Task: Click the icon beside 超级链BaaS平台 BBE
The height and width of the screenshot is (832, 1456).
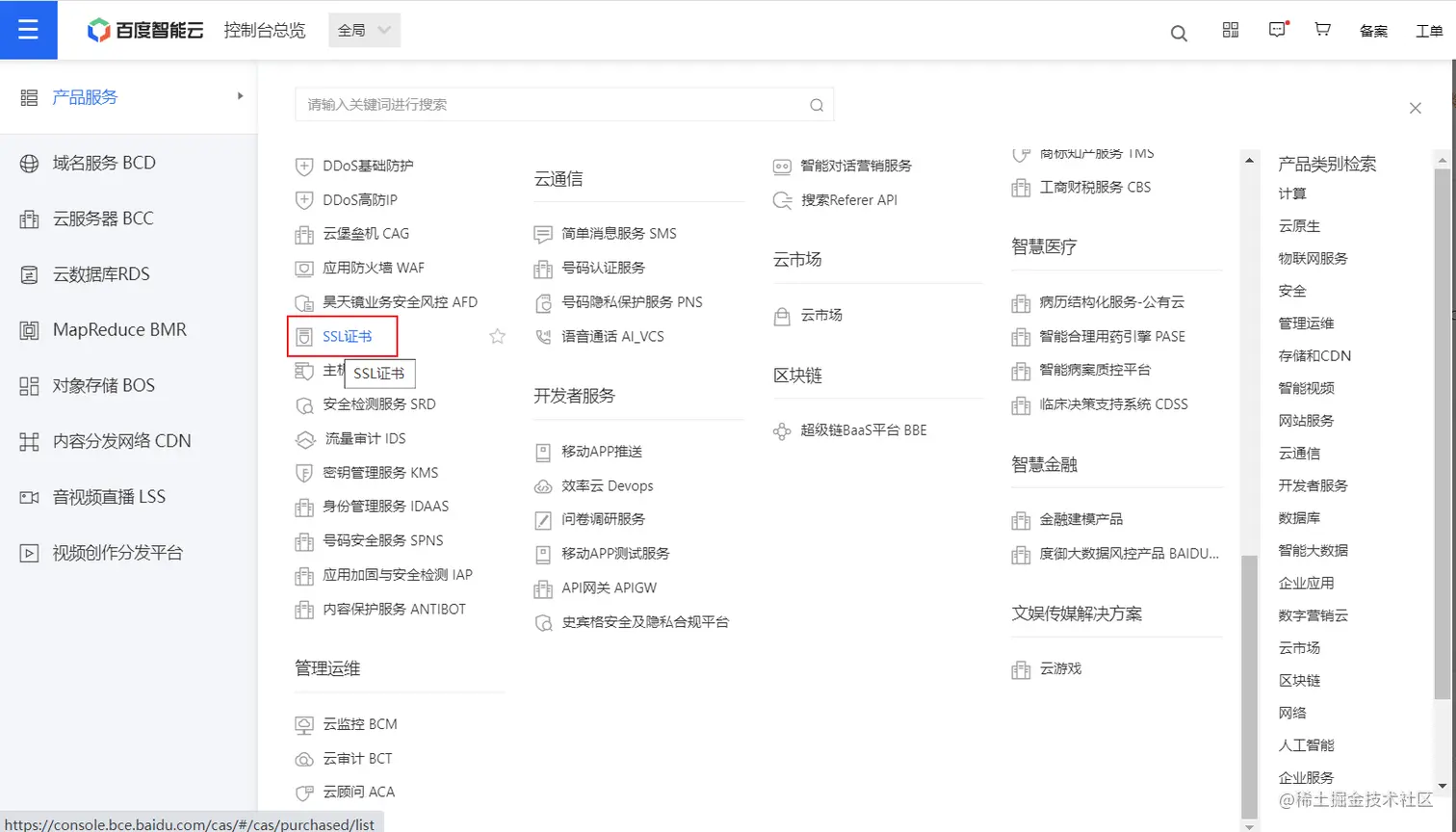Action: tap(782, 431)
